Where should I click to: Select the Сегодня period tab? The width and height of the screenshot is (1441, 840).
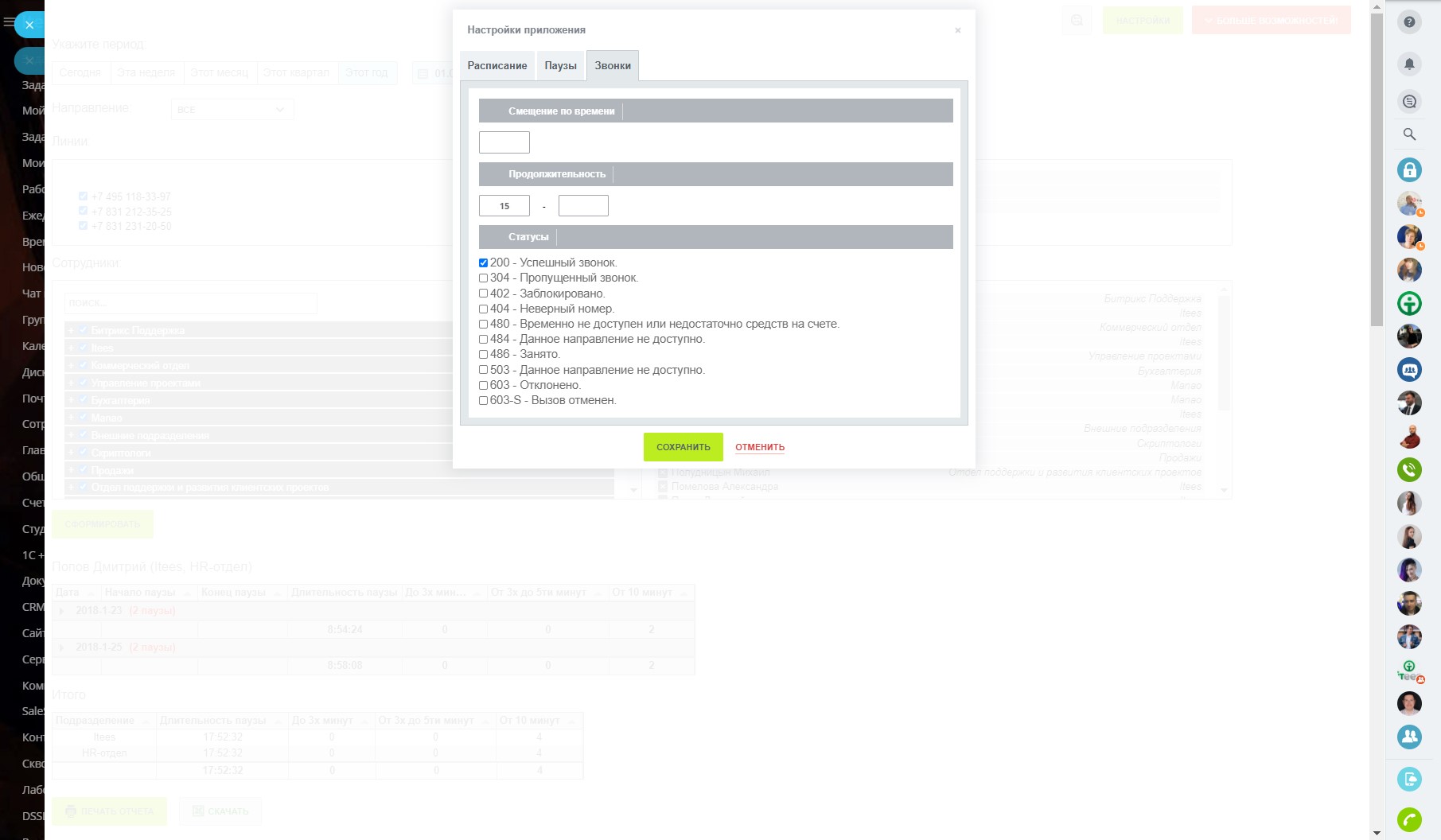tap(80, 72)
